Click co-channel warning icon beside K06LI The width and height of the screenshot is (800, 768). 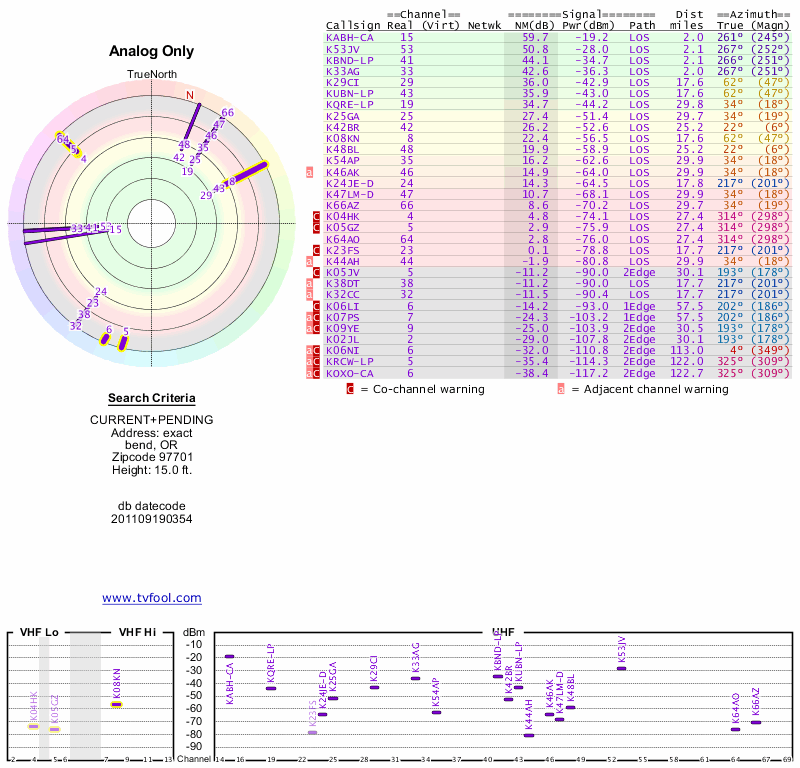click(x=316, y=306)
